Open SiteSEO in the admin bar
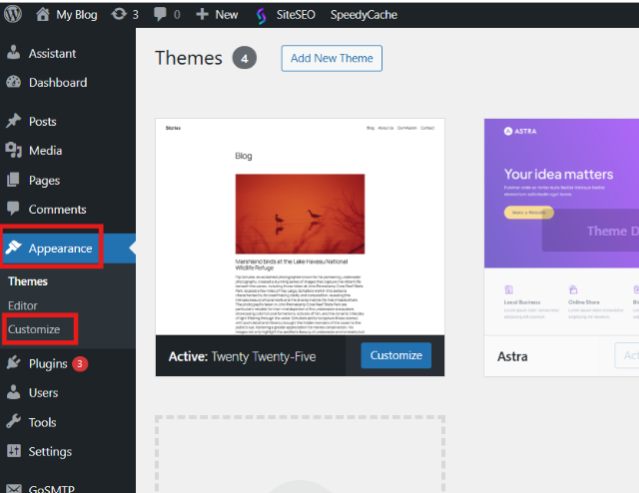The height and width of the screenshot is (493, 639). 295,15
